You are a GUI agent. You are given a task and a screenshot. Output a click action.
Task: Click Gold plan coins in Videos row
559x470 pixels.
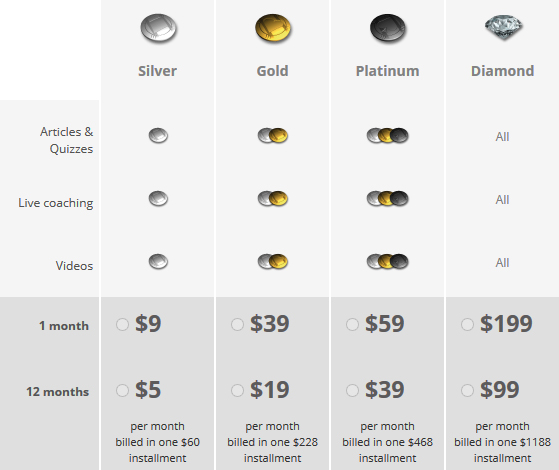tap(273, 261)
